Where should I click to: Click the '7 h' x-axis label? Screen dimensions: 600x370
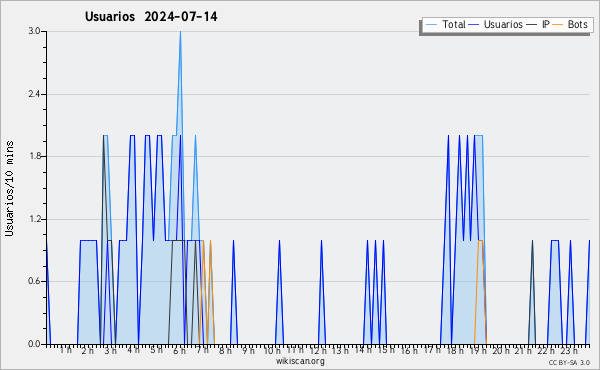[202, 350]
